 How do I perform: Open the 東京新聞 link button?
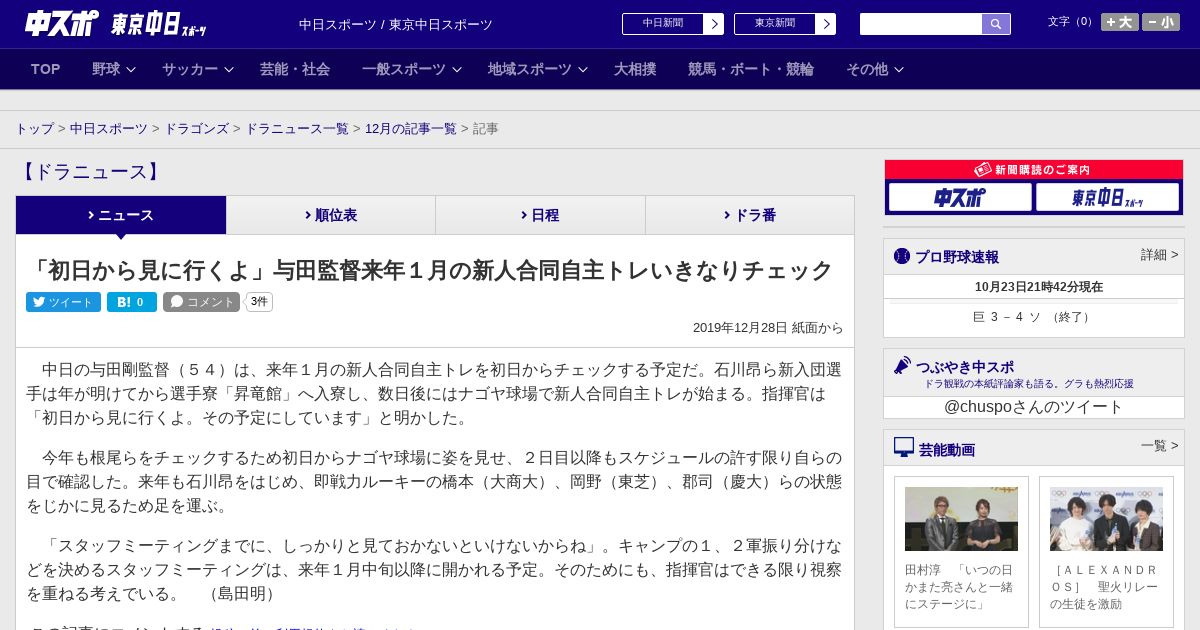pos(775,24)
